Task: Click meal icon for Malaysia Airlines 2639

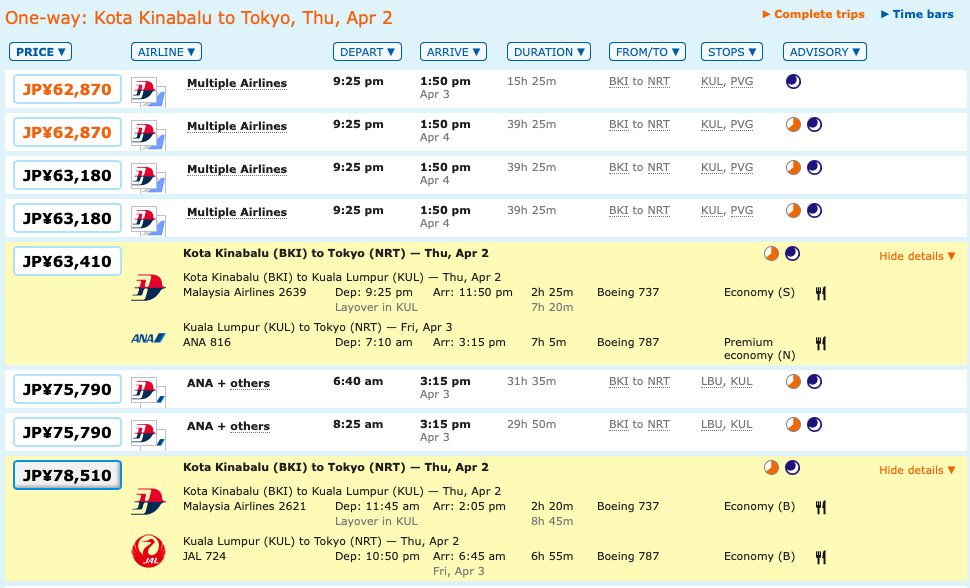Action: click(x=821, y=293)
